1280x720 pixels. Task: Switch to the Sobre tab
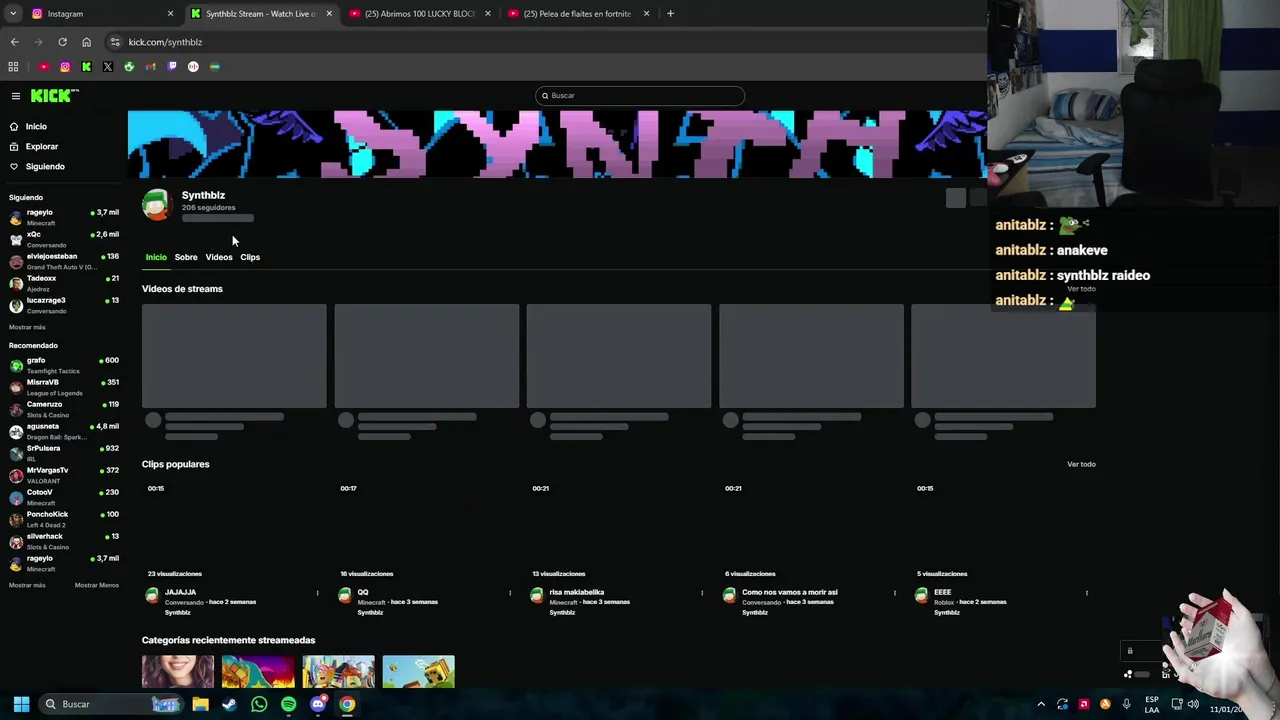(x=186, y=257)
